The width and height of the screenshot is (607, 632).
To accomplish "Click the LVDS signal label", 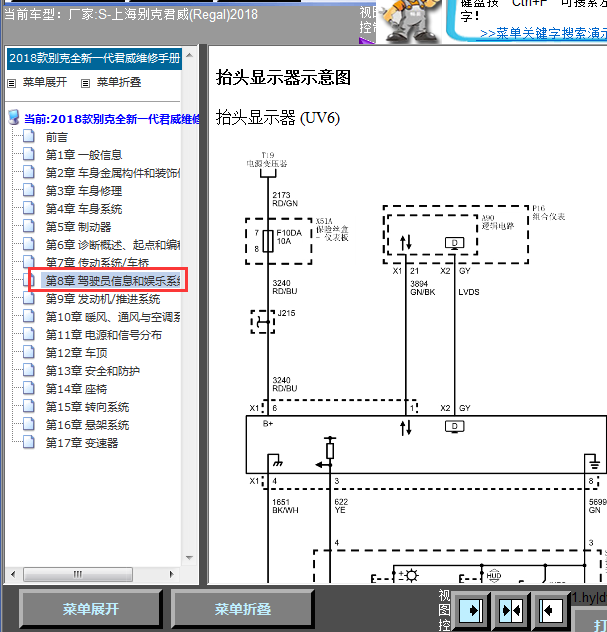I will (x=469, y=292).
